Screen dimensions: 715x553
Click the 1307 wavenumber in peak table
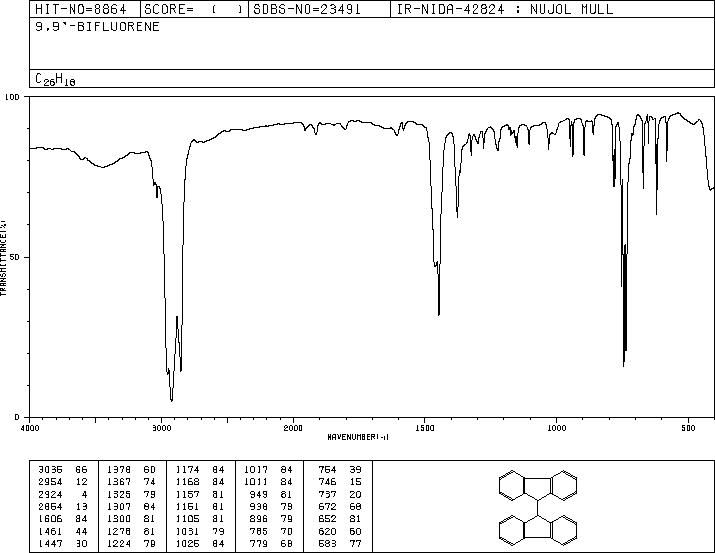[119, 506]
